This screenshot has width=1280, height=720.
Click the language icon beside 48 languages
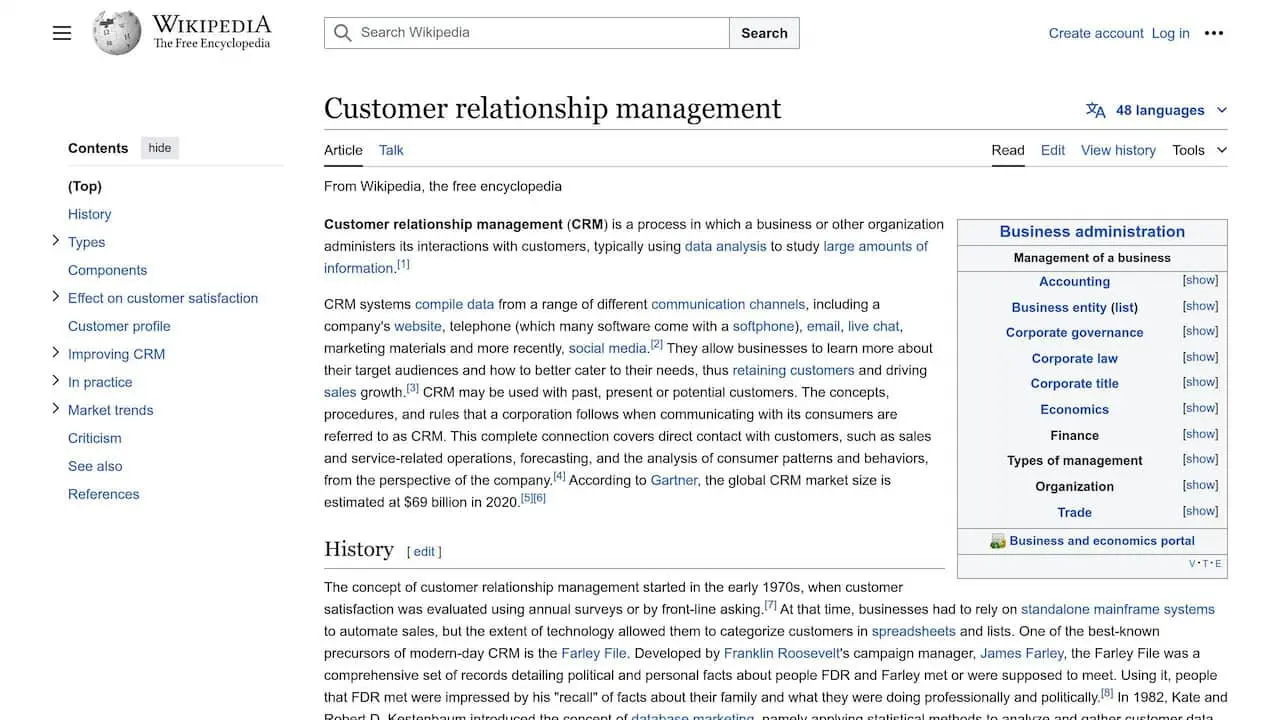[x=1096, y=110]
